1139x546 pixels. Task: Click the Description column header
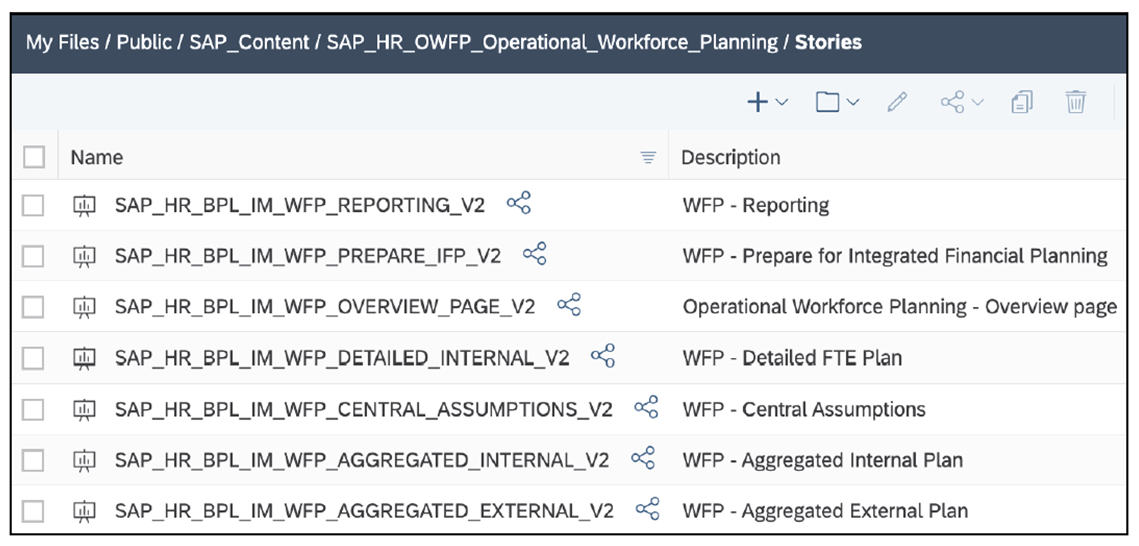pyautogui.click(x=731, y=158)
